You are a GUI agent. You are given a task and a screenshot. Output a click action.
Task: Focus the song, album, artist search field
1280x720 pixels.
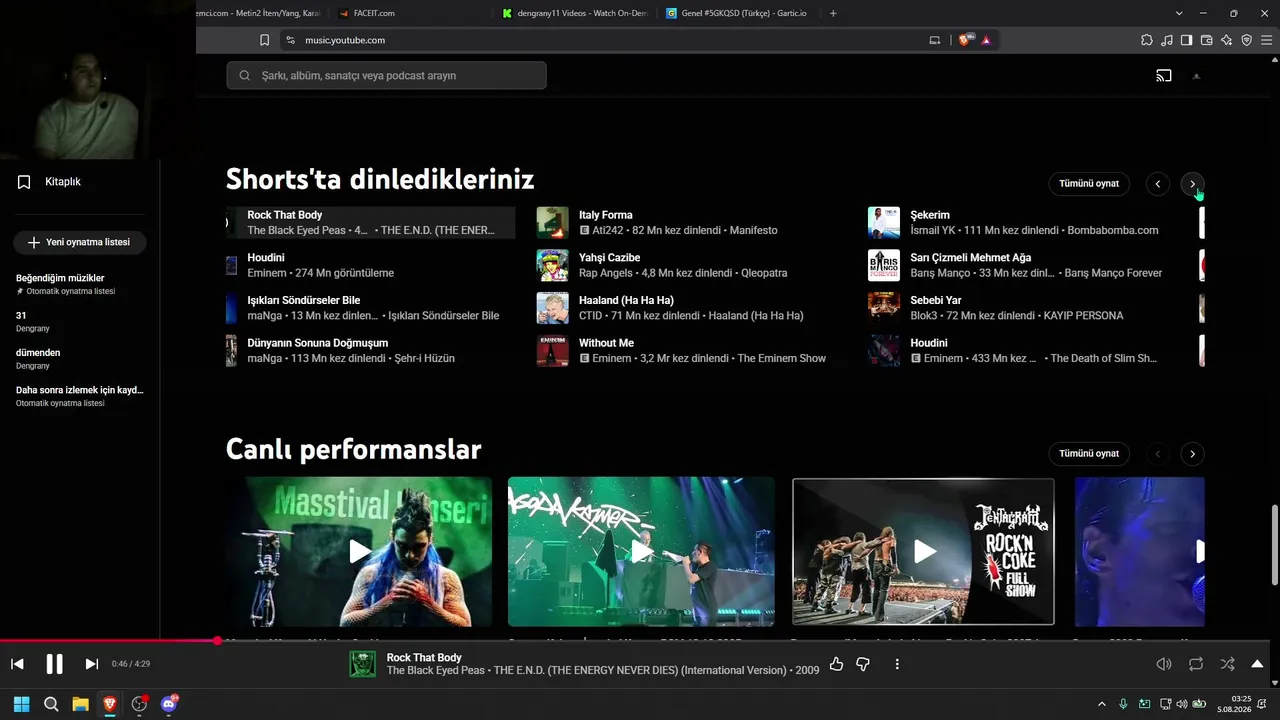pyautogui.click(x=386, y=75)
